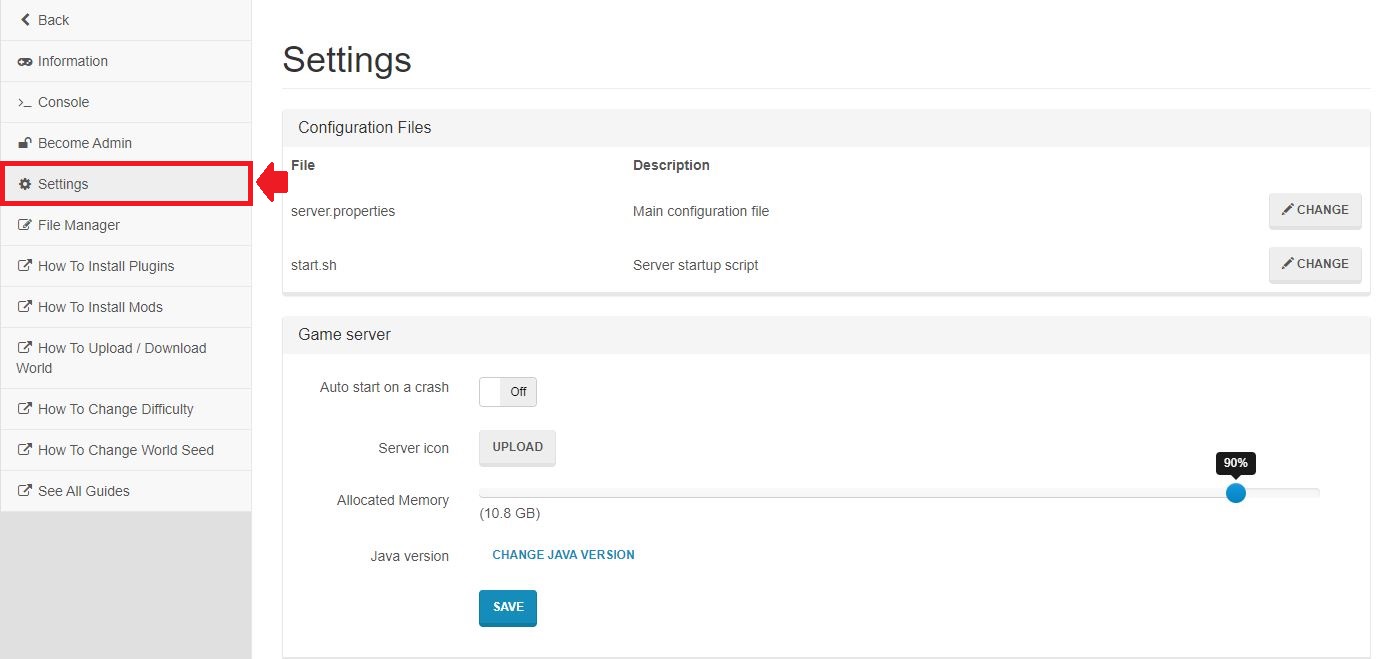
Task: Toggle Auto start on a crash switch
Action: tap(508, 392)
